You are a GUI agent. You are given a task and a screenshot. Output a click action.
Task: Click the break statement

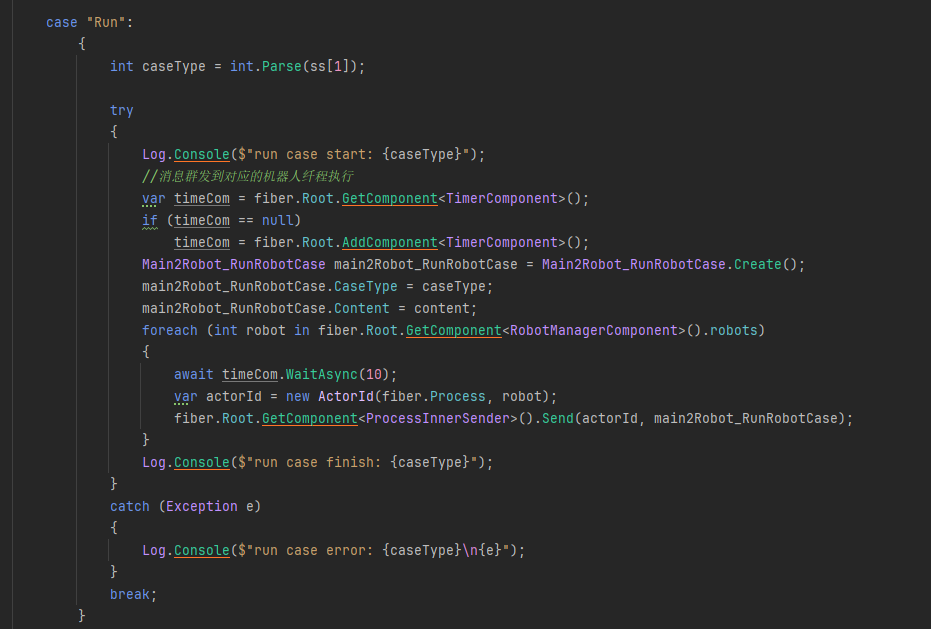coord(133,594)
